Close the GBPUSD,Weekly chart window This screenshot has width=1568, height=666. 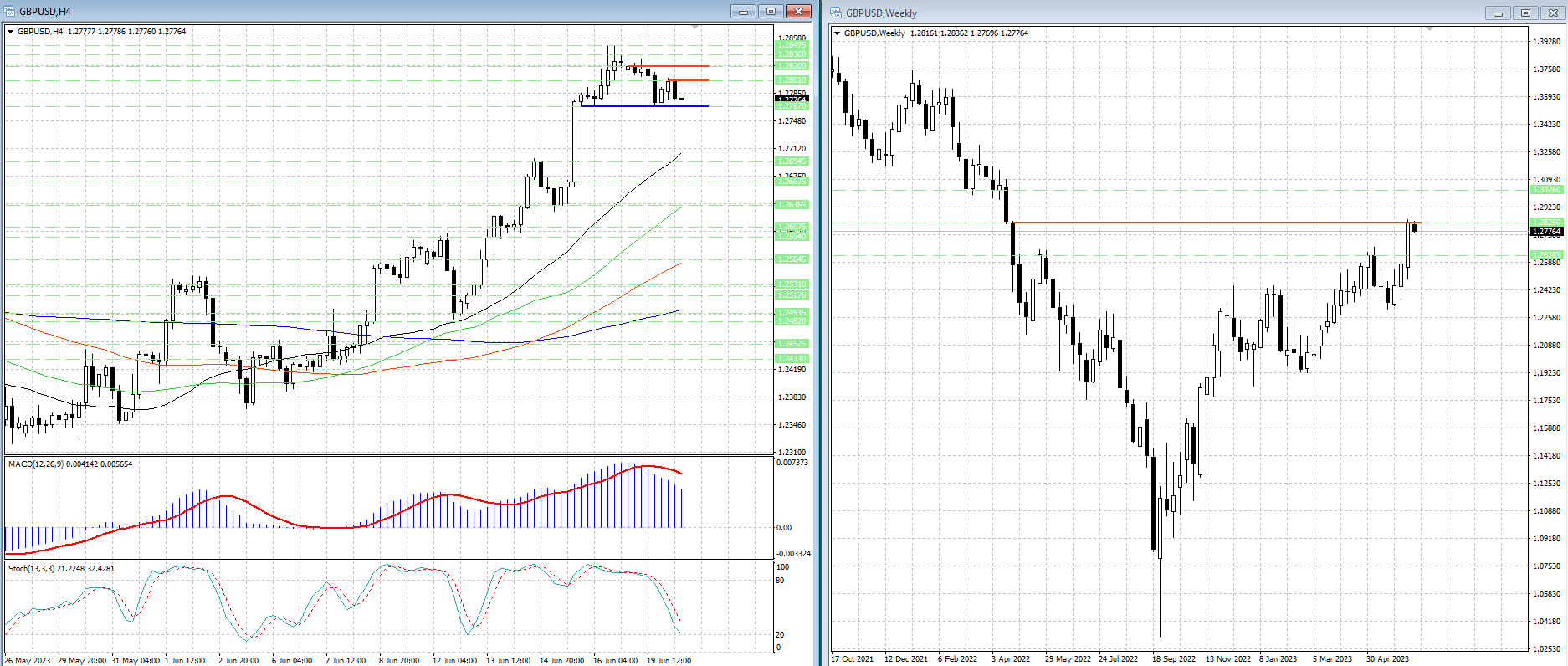pos(1552,13)
